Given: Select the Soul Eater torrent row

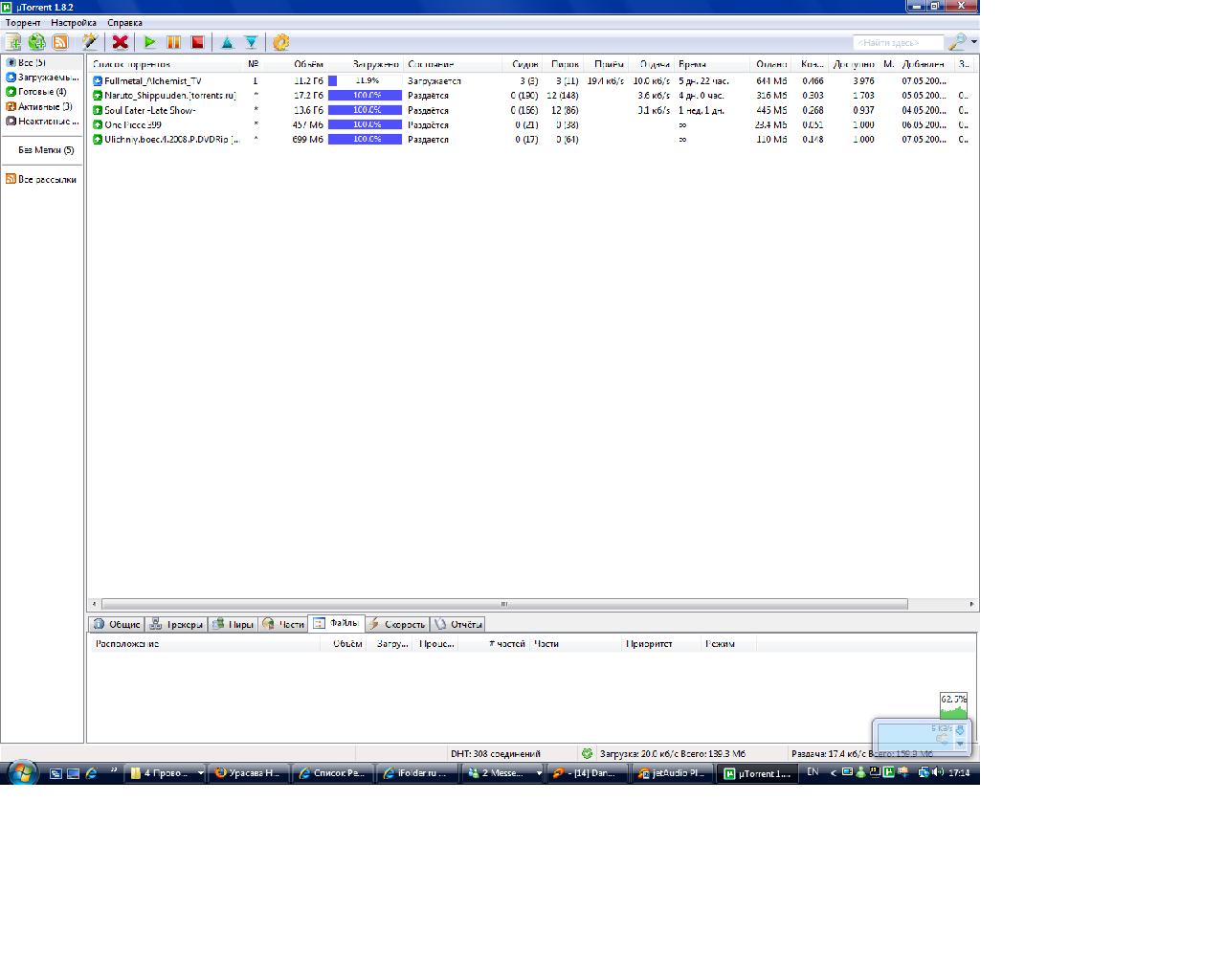Looking at the screenshot, I should point(533,110).
